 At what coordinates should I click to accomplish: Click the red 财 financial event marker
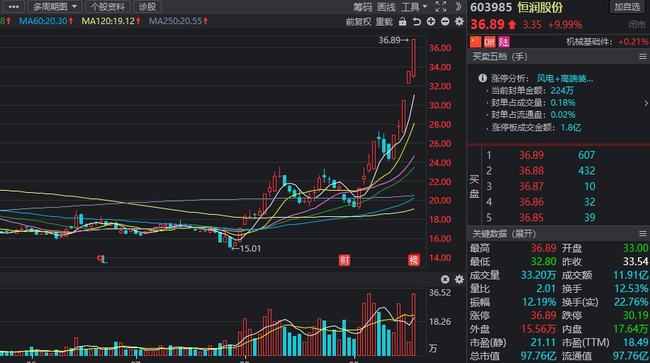point(344,260)
